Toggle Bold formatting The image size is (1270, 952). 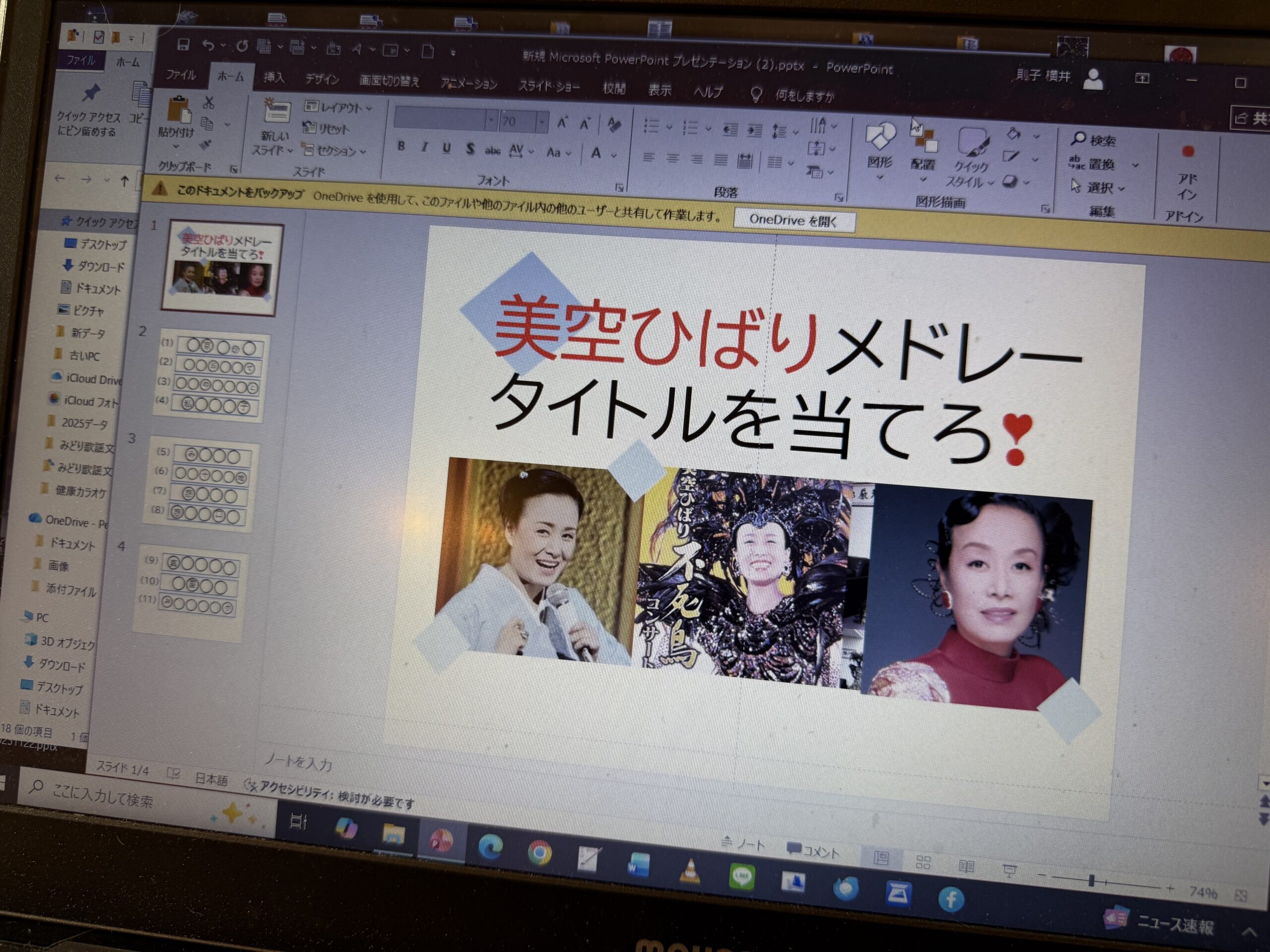(x=401, y=147)
